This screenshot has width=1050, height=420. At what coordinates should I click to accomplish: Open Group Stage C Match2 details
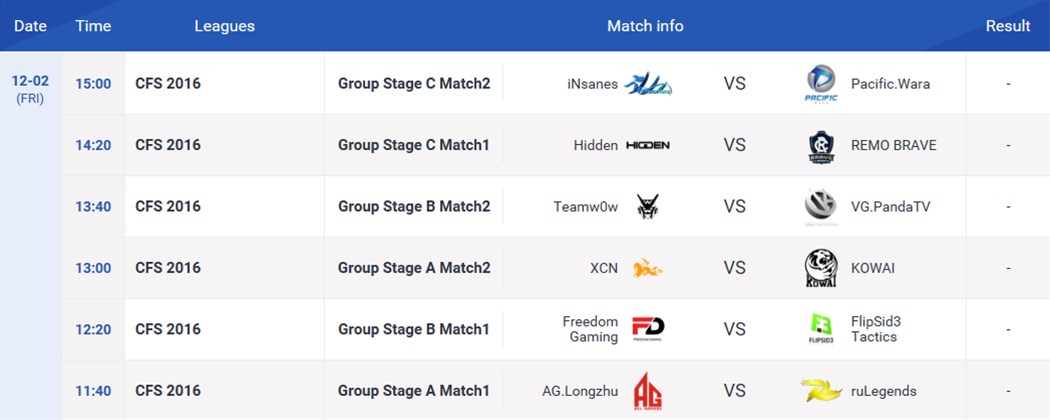(414, 84)
